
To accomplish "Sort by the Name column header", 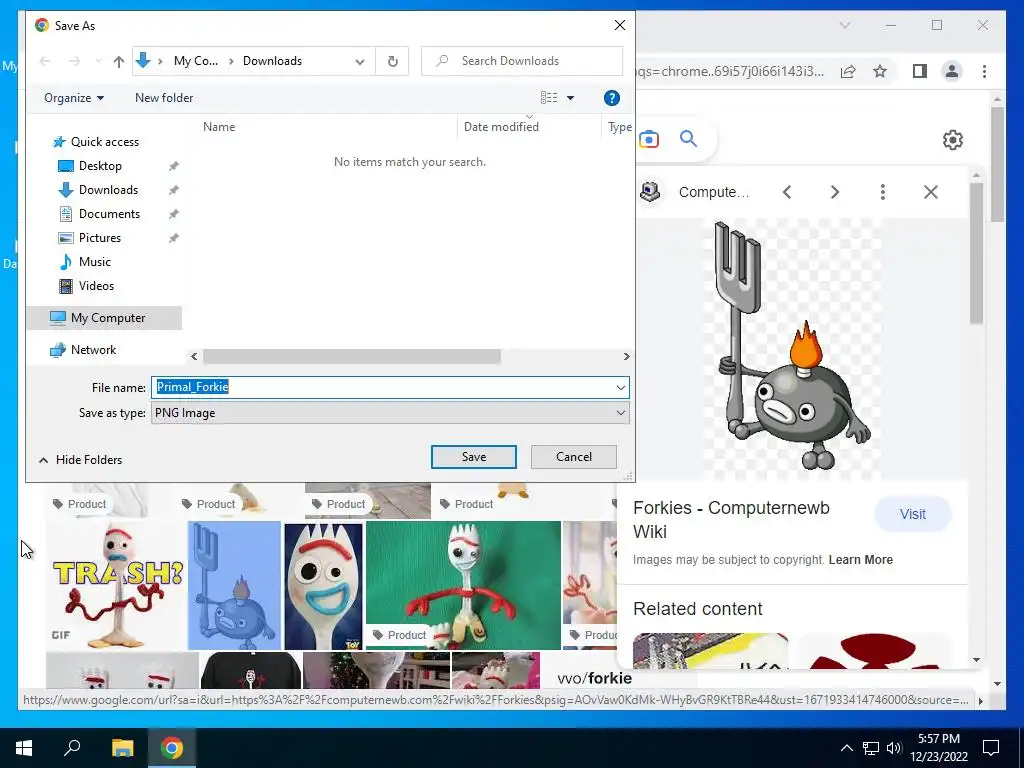I will click(x=219, y=127).
